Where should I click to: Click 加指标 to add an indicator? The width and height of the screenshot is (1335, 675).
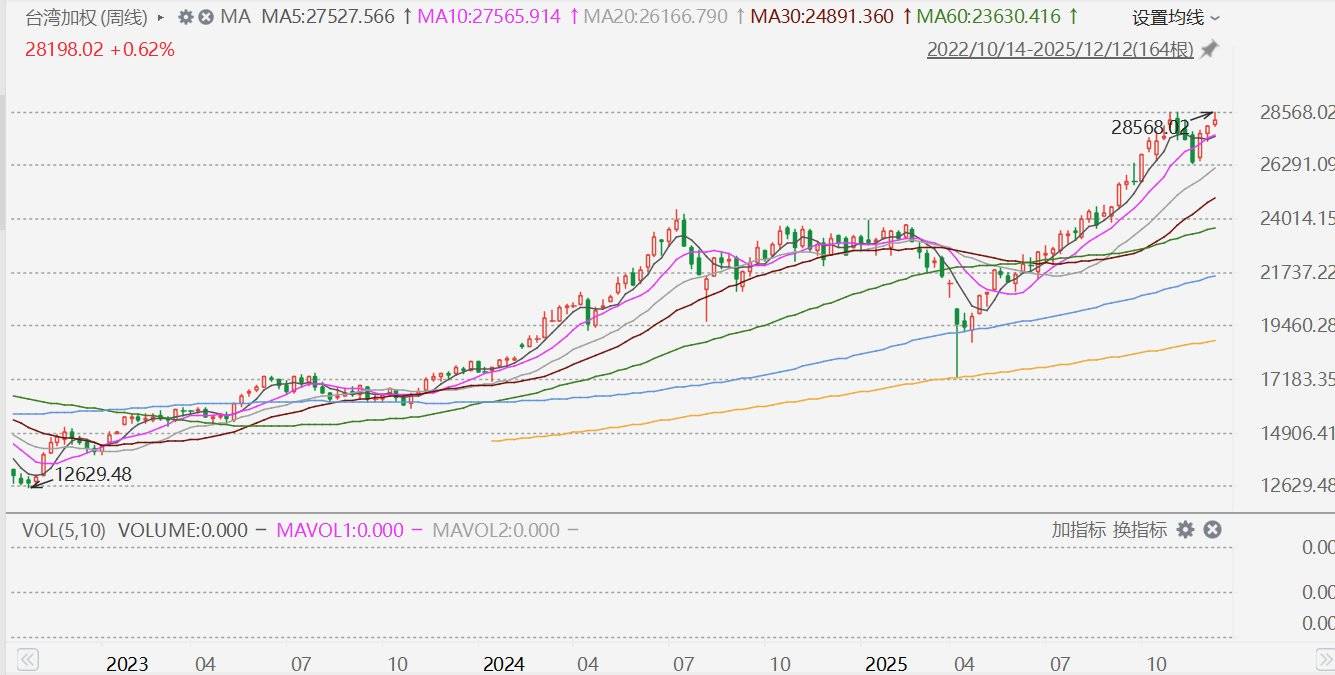[1078, 530]
